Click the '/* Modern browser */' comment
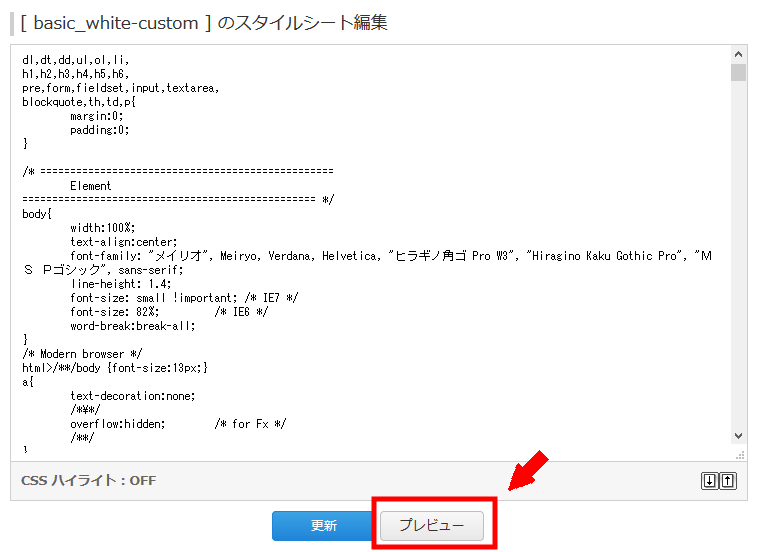 click(82, 354)
